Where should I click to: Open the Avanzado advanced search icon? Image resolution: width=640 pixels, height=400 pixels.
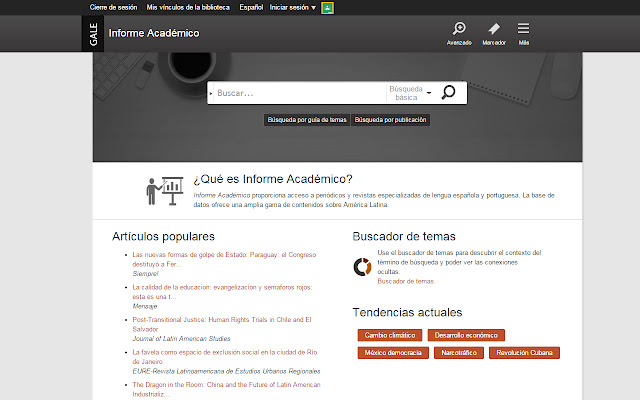point(459,33)
